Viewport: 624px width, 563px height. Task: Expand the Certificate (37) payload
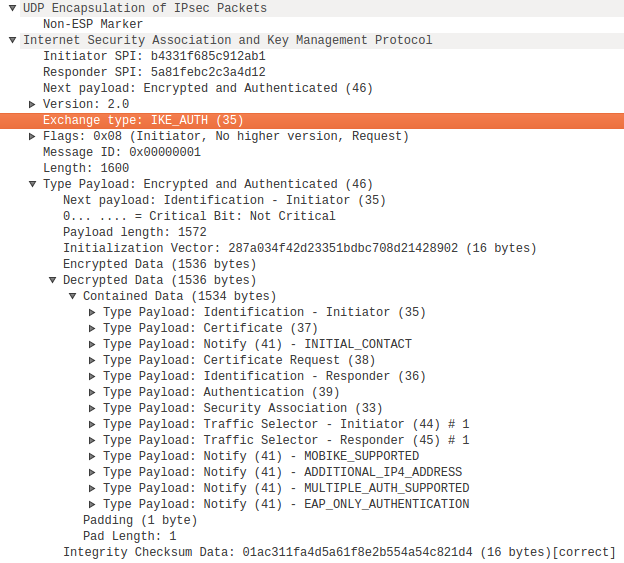click(92, 328)
